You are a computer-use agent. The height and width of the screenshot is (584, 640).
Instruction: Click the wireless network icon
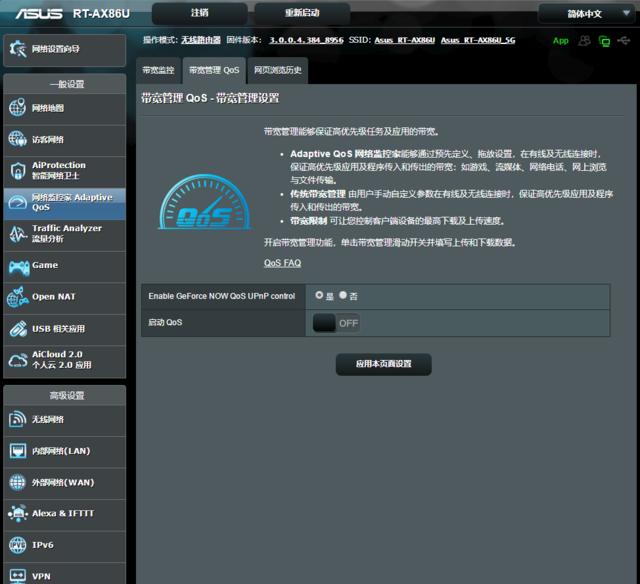pos(18,419)
